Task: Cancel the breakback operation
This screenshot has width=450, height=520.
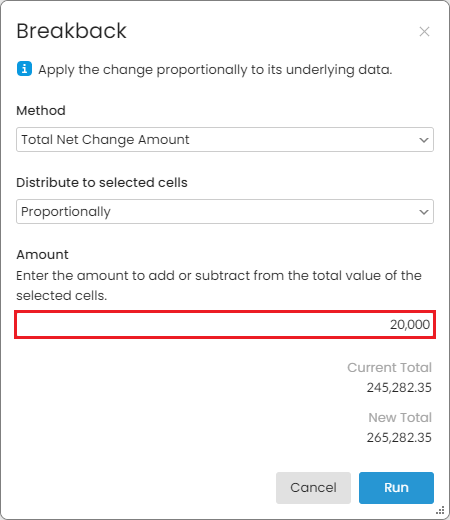Action: (313, 488)
